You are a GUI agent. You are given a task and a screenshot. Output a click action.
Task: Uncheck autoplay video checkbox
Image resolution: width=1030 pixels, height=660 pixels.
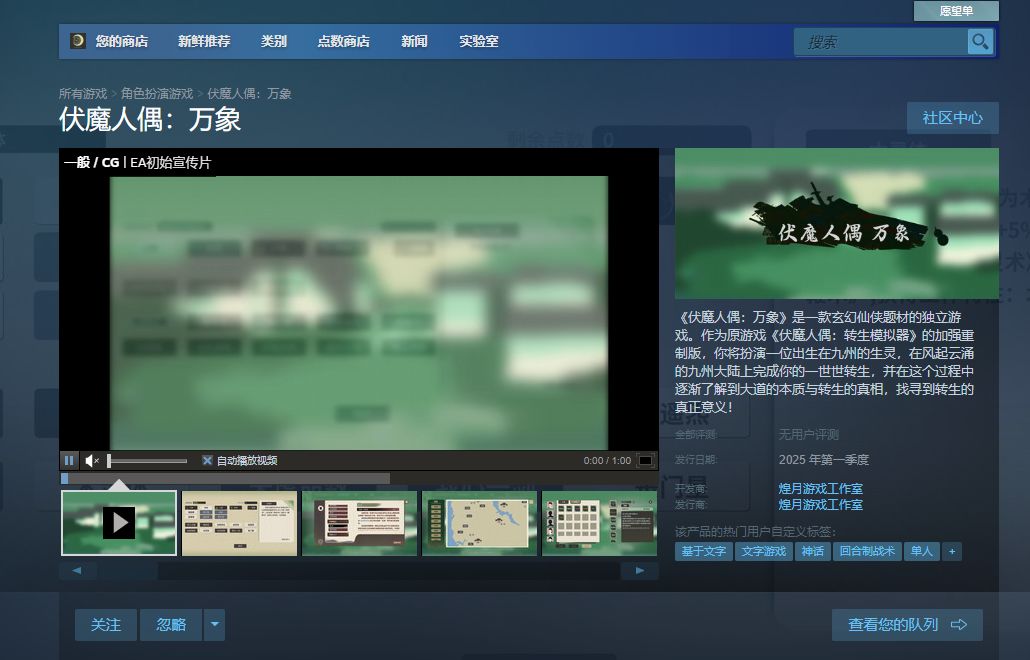(x=207, y=460)
